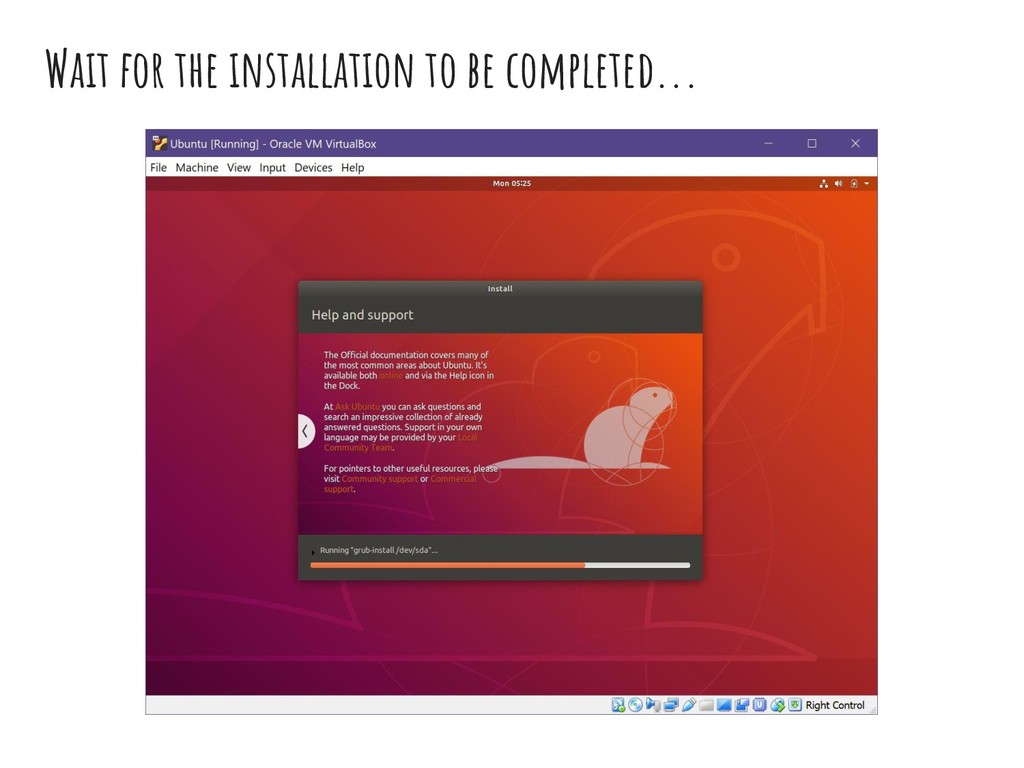Click the shared folders status icon
This screenshot has width=1024, height=768.
[x=706, y=705]
